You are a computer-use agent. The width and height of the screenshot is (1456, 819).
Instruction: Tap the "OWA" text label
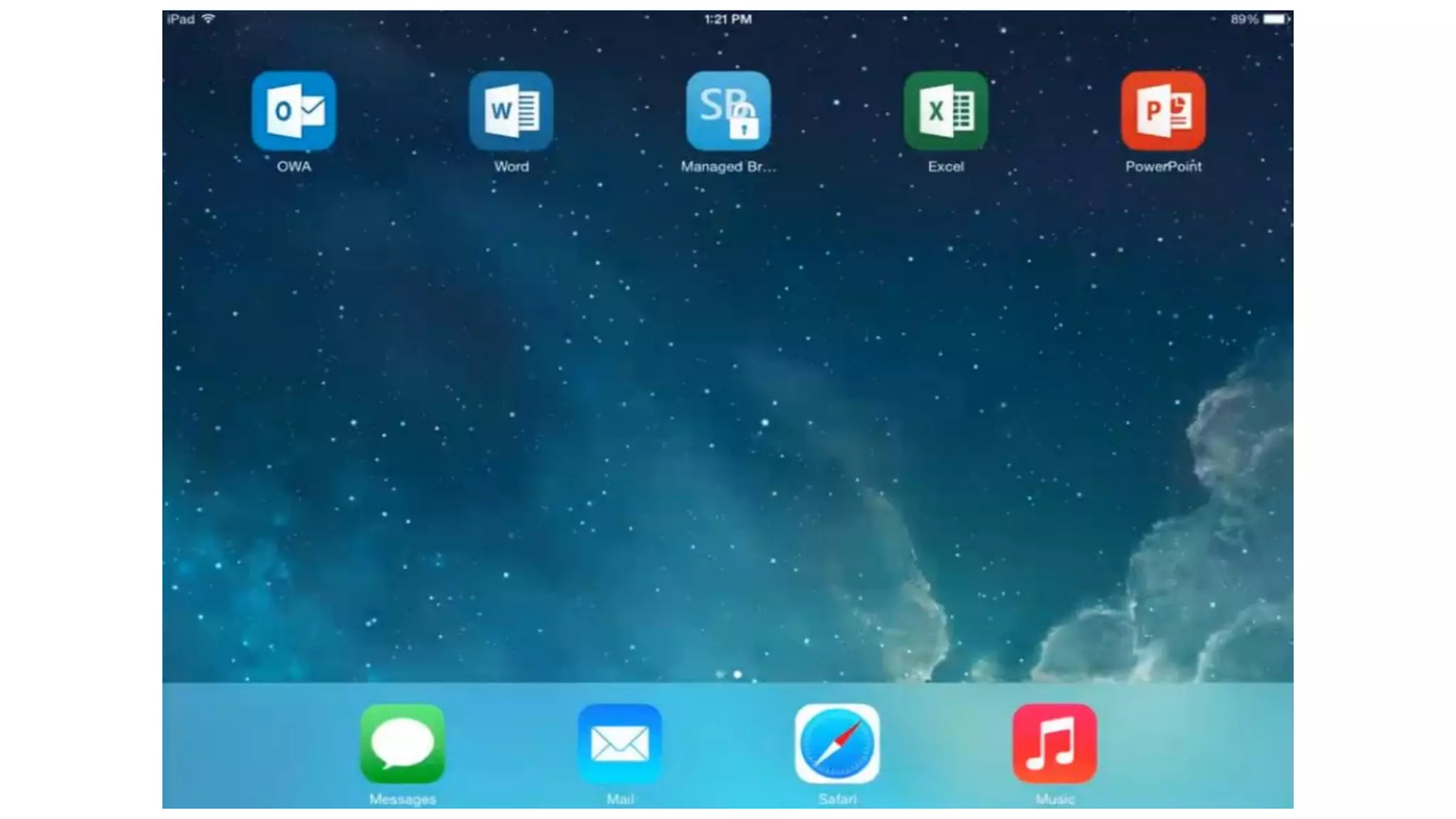click(x=294, y=166)
